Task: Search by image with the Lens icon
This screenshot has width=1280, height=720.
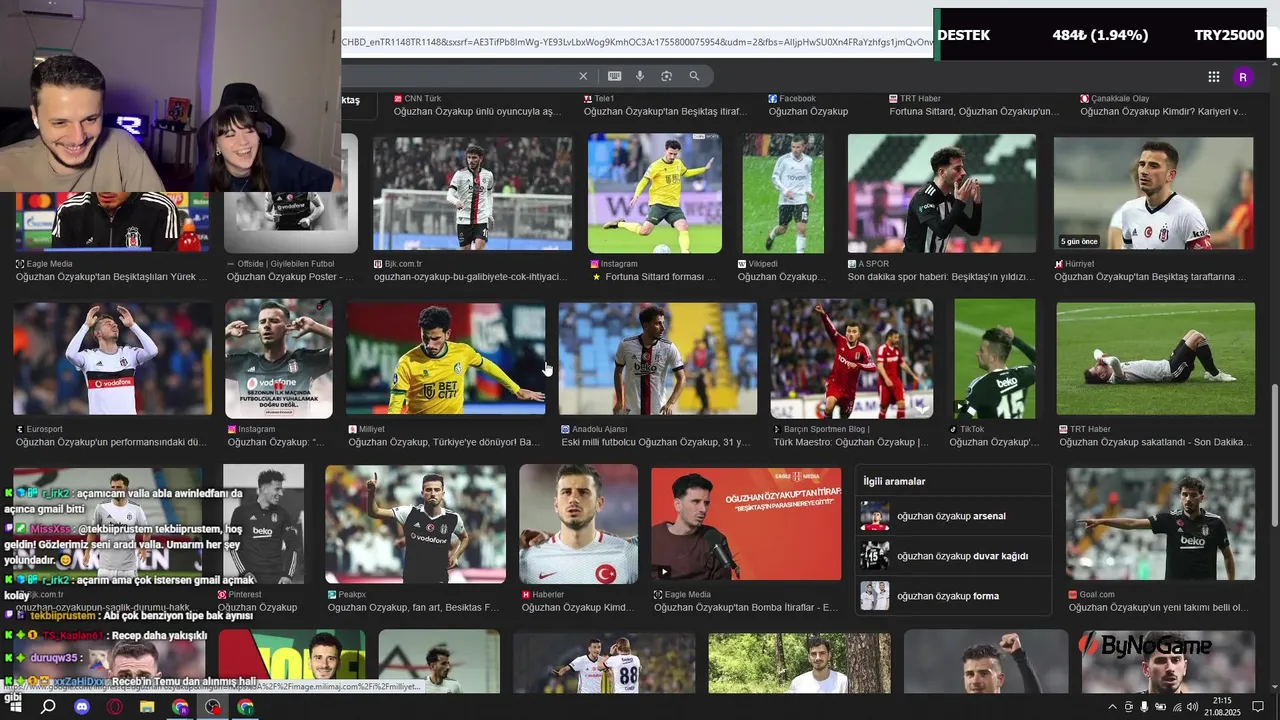Action: pos(666,76)
